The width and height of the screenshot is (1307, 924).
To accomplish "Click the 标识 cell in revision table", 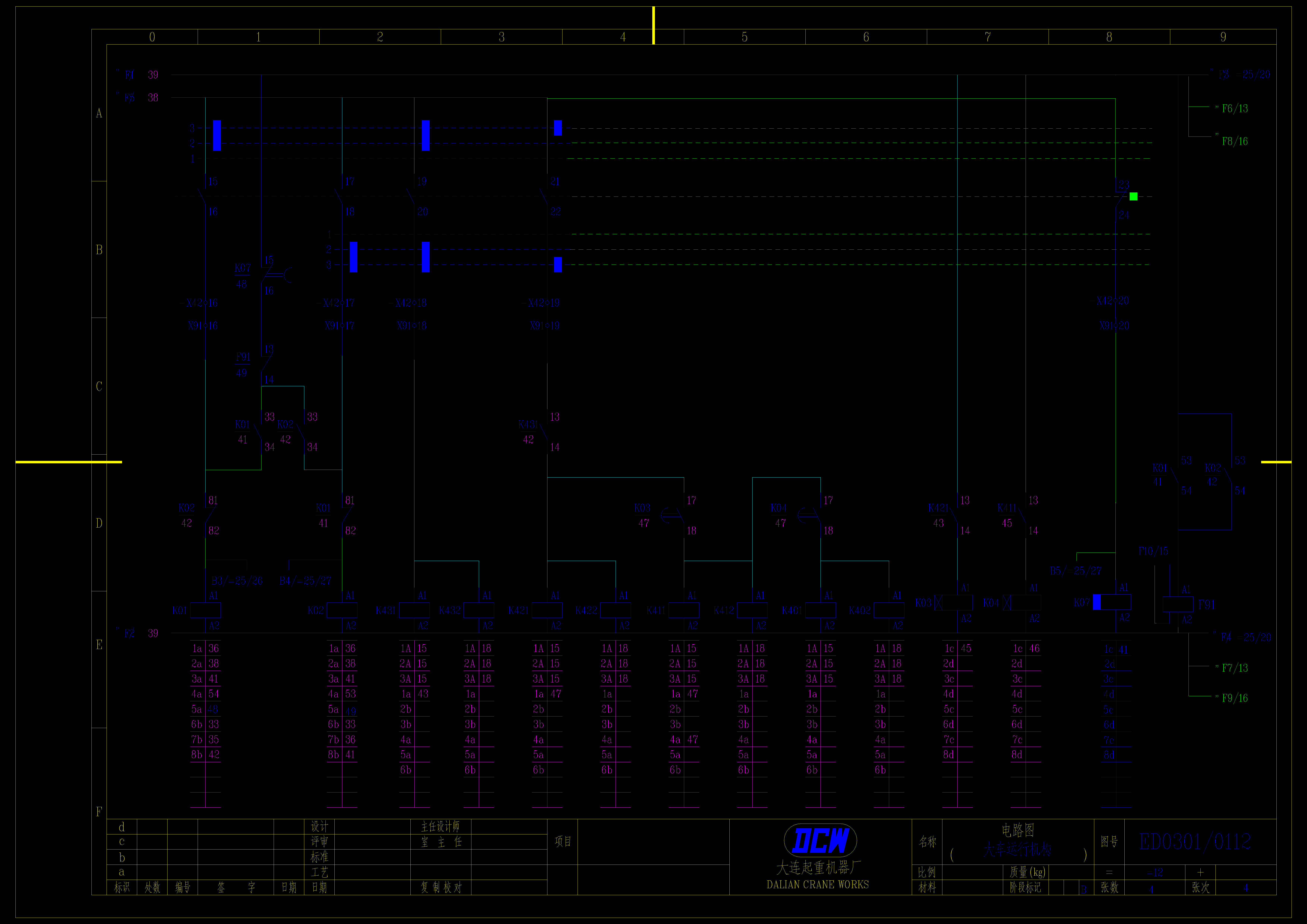I will pyautogui.click(x=122, y=887).
